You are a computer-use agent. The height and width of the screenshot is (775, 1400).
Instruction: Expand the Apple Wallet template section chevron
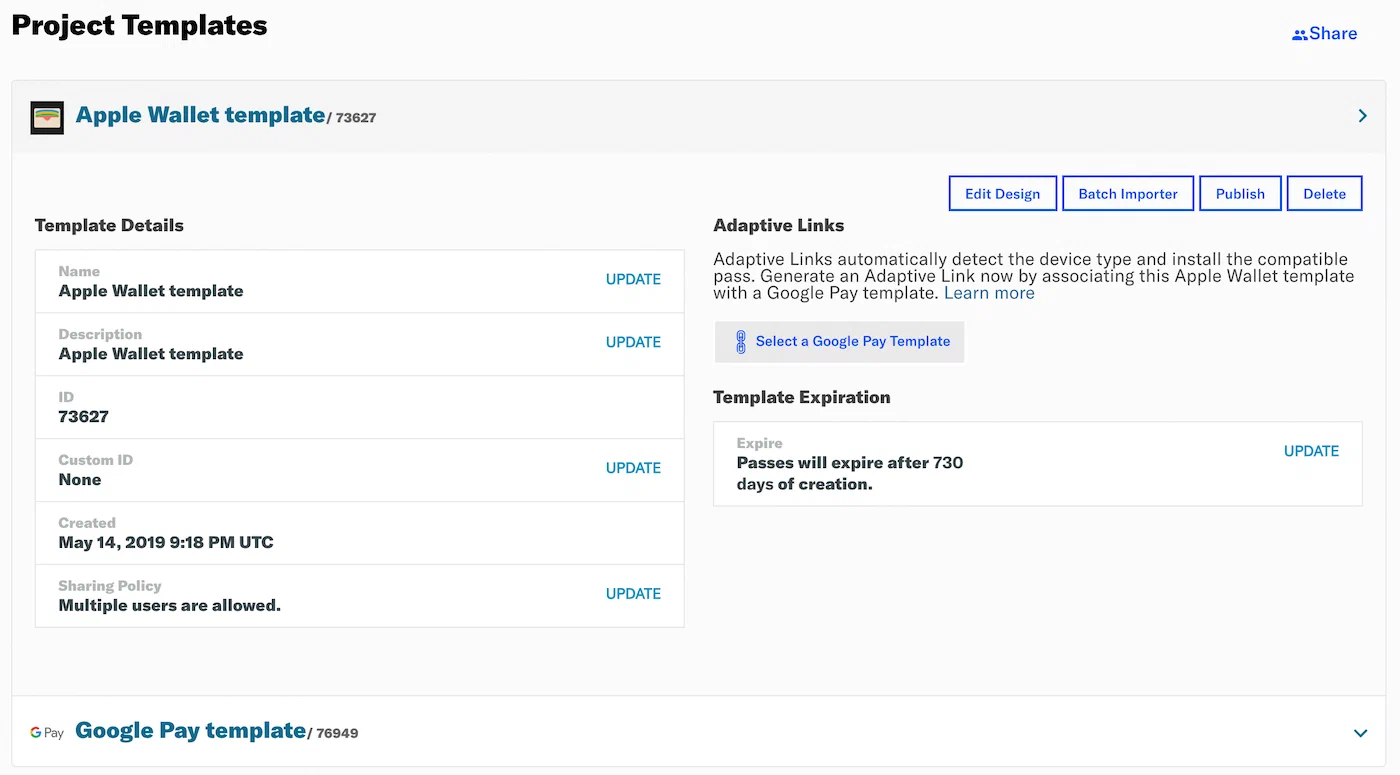pyautogui.click(x=1361, y=115)
